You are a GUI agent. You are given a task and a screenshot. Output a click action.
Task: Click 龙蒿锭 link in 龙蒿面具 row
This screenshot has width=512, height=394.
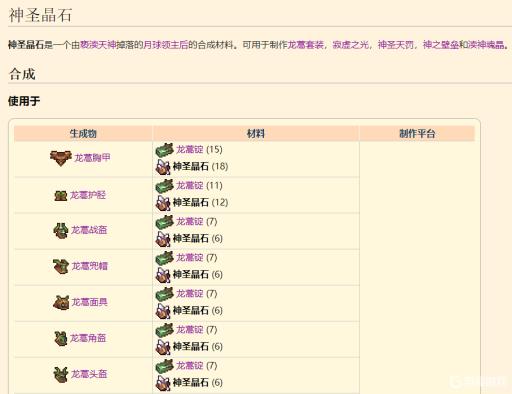click(190, 293)
